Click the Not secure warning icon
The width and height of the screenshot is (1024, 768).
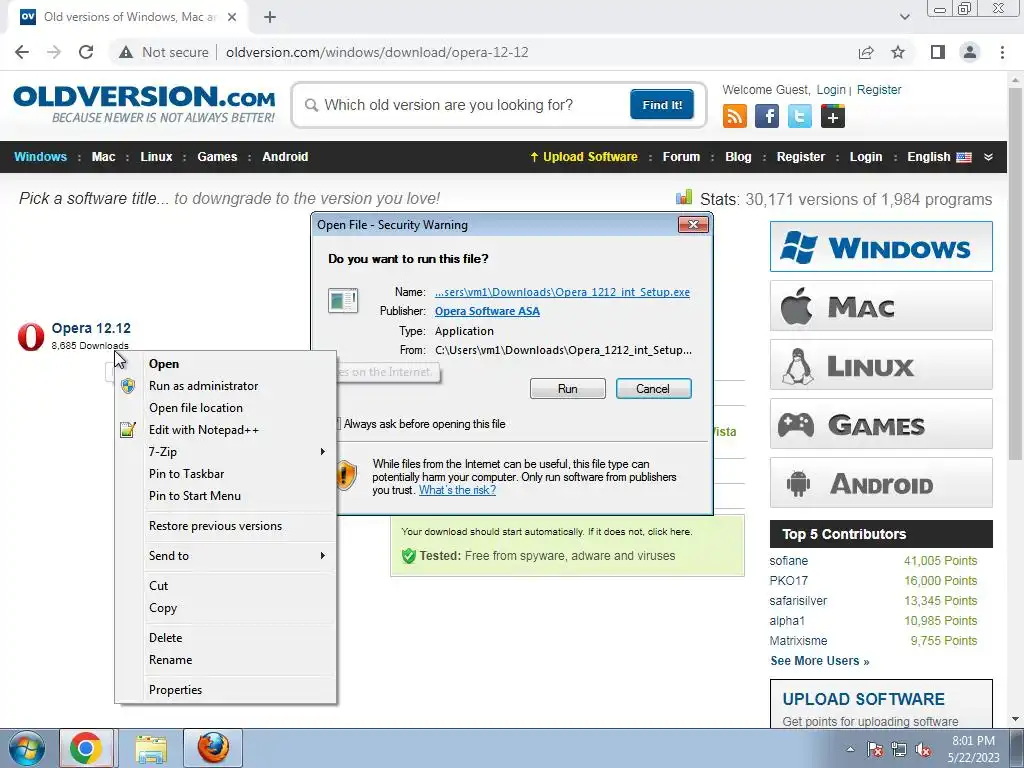(126, 52)
